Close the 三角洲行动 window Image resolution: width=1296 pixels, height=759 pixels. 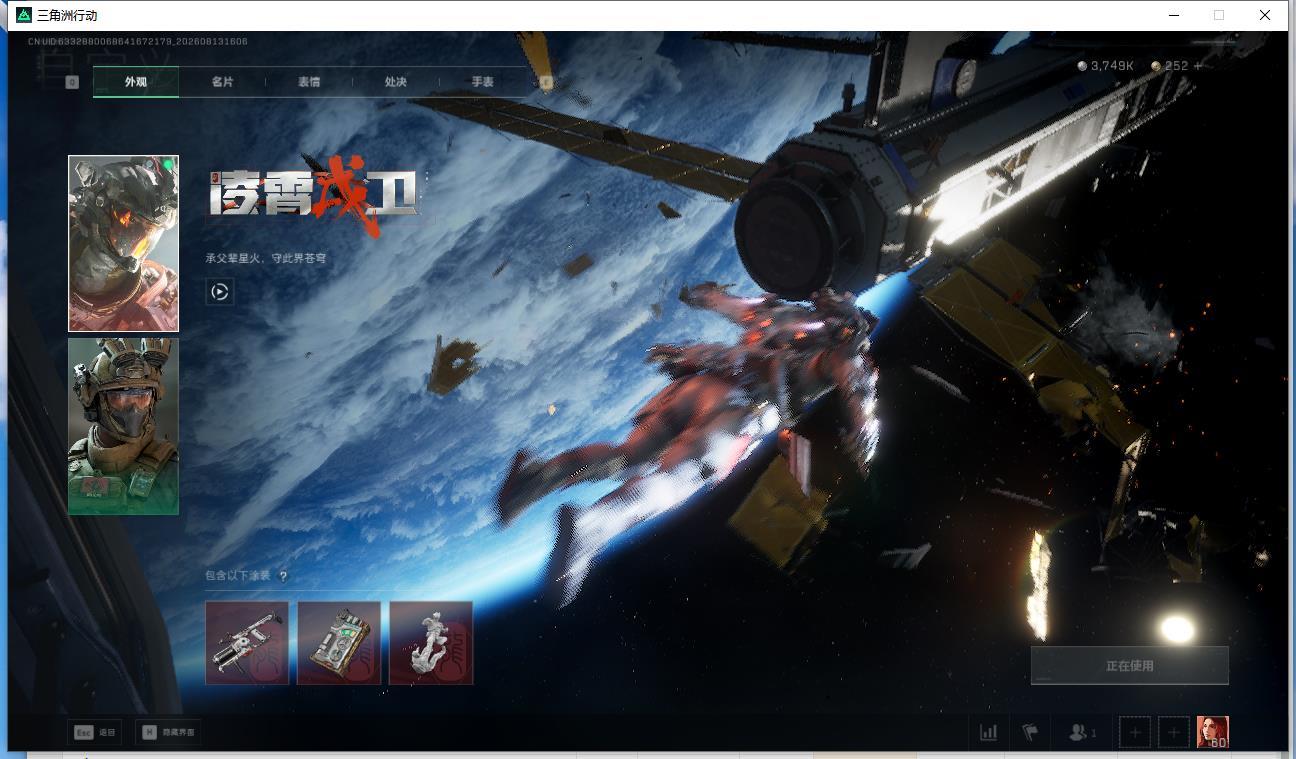(1265, 15)
